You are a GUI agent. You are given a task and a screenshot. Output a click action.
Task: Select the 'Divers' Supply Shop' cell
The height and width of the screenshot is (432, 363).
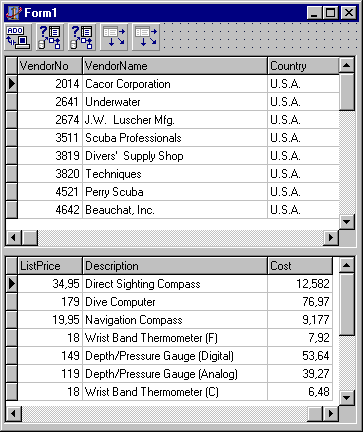click(175, 156)
